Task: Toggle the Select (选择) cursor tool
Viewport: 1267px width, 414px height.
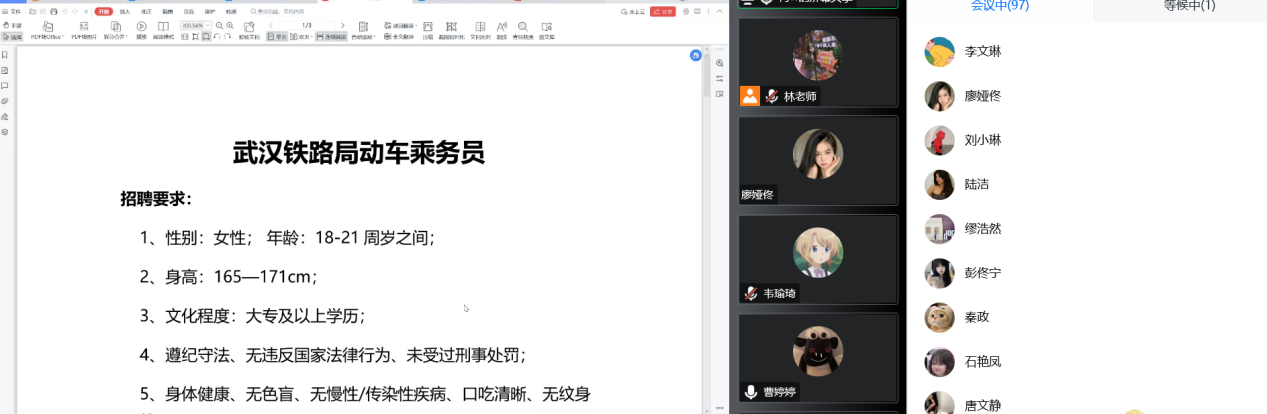Action: 13,36
